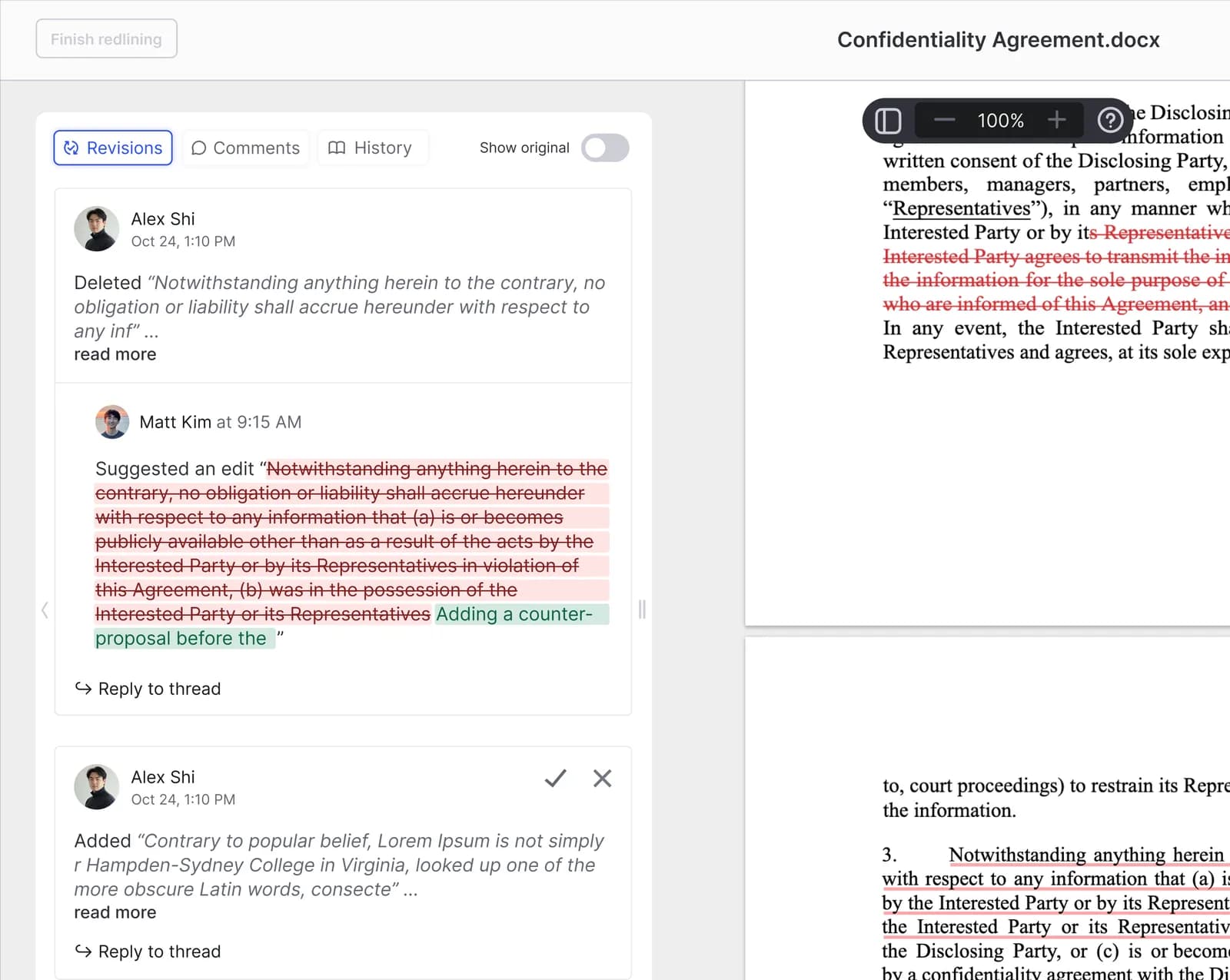
Task: Open help with the question mark icon
Action: point(1110,120)
